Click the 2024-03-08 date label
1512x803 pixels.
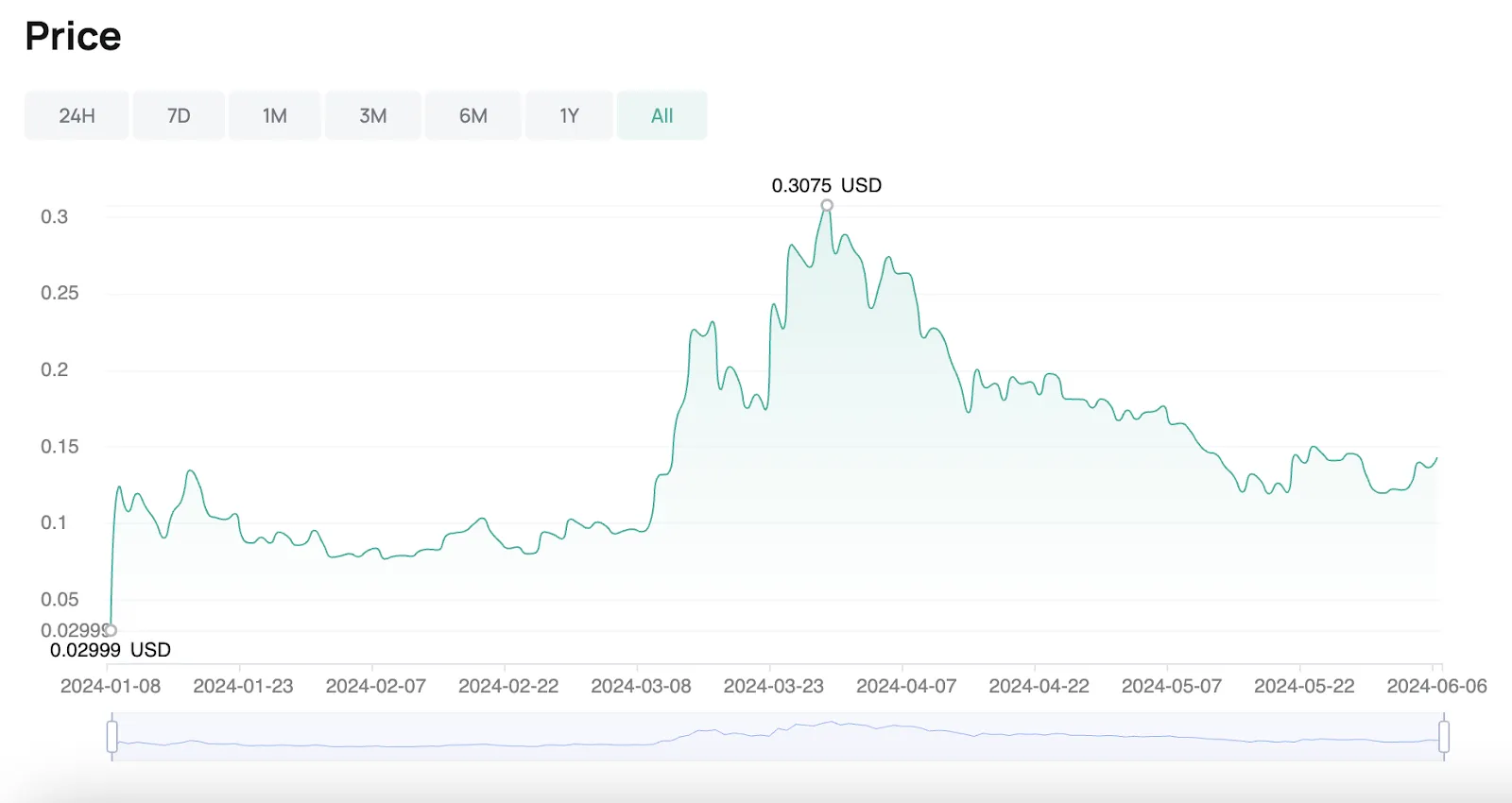(x=641, y=686)
